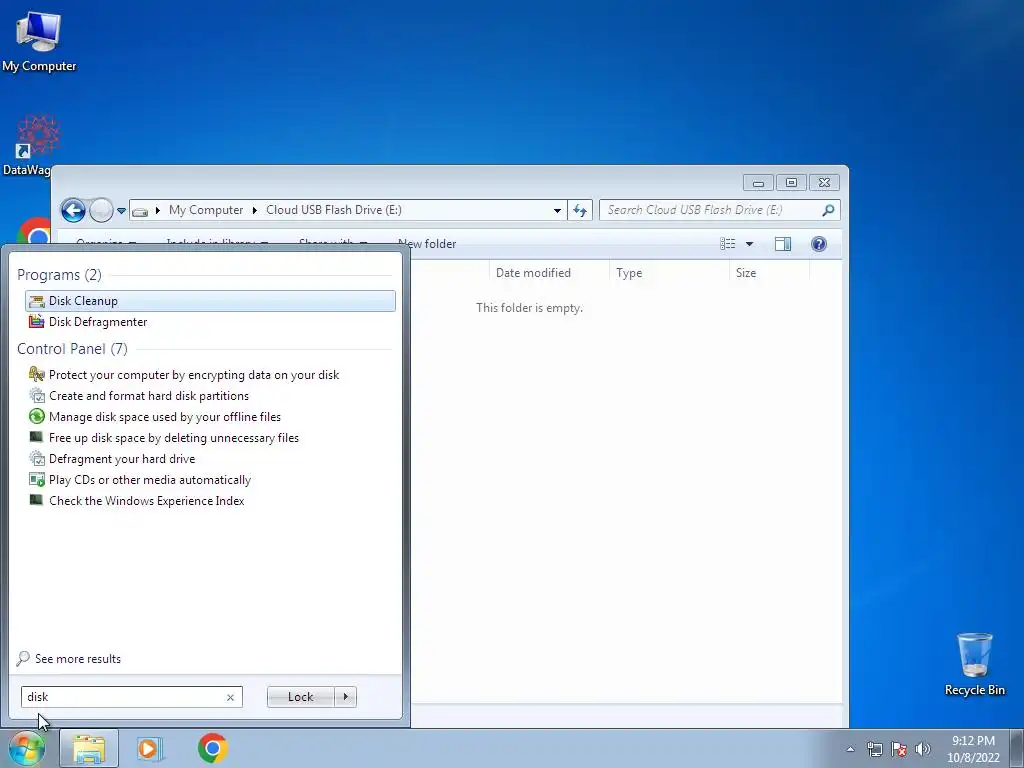The height and width of the screenshot is (768, 1024).
Task: Clear the Start menu search box with X
Action: click(x=231, y=697)
